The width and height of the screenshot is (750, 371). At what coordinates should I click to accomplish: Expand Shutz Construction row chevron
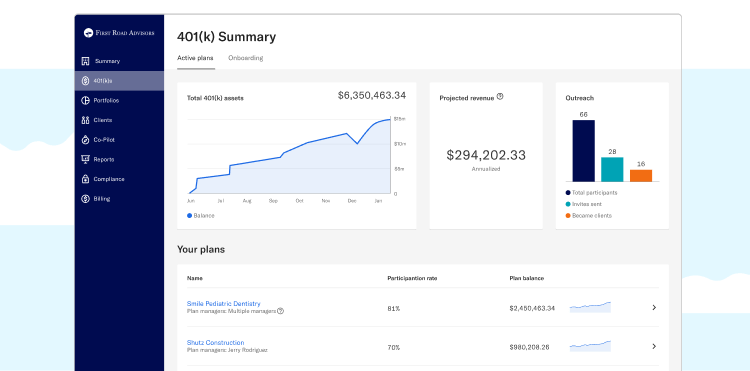(x=654, y=347)
